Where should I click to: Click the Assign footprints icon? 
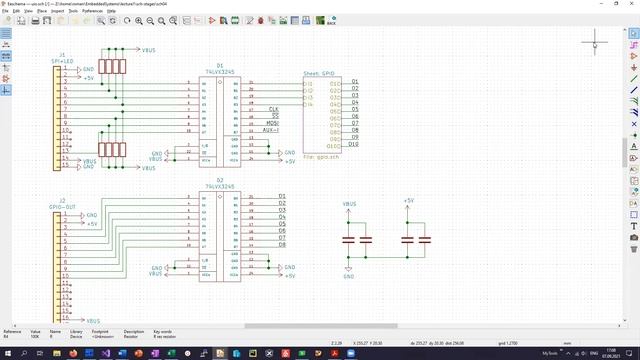pos(272,20)
